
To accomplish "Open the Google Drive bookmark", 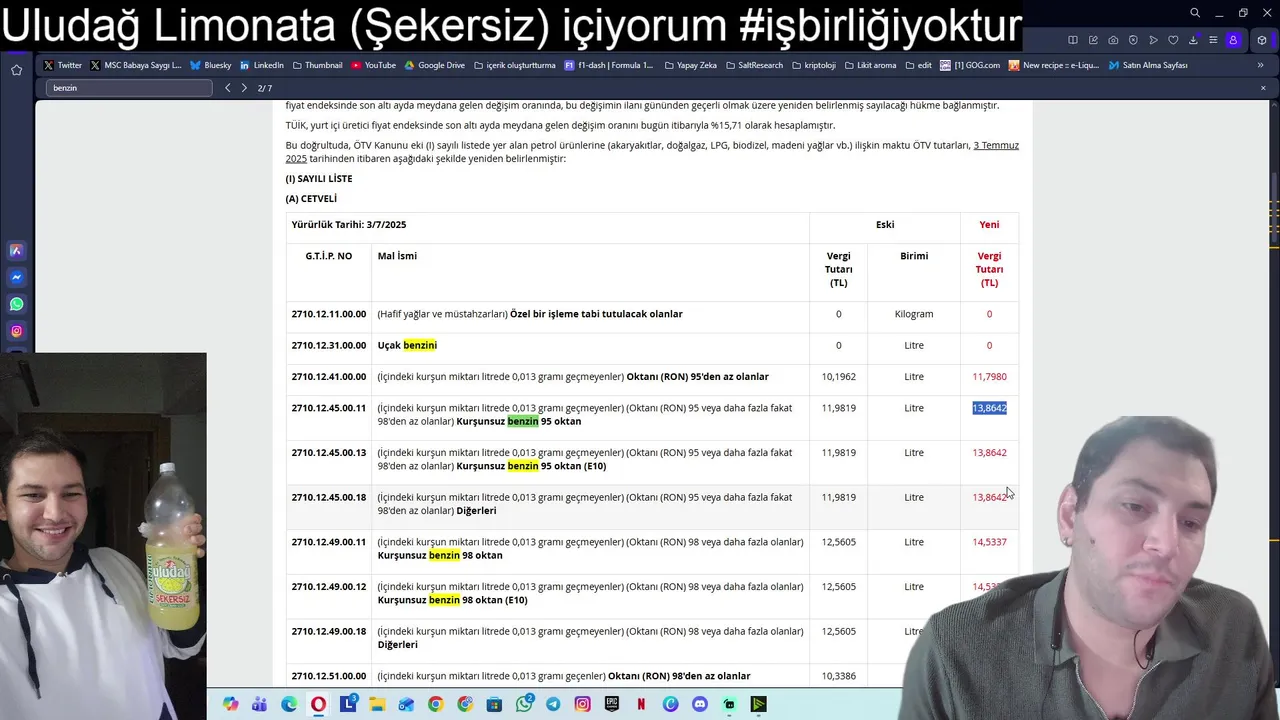I will (435, 65).
